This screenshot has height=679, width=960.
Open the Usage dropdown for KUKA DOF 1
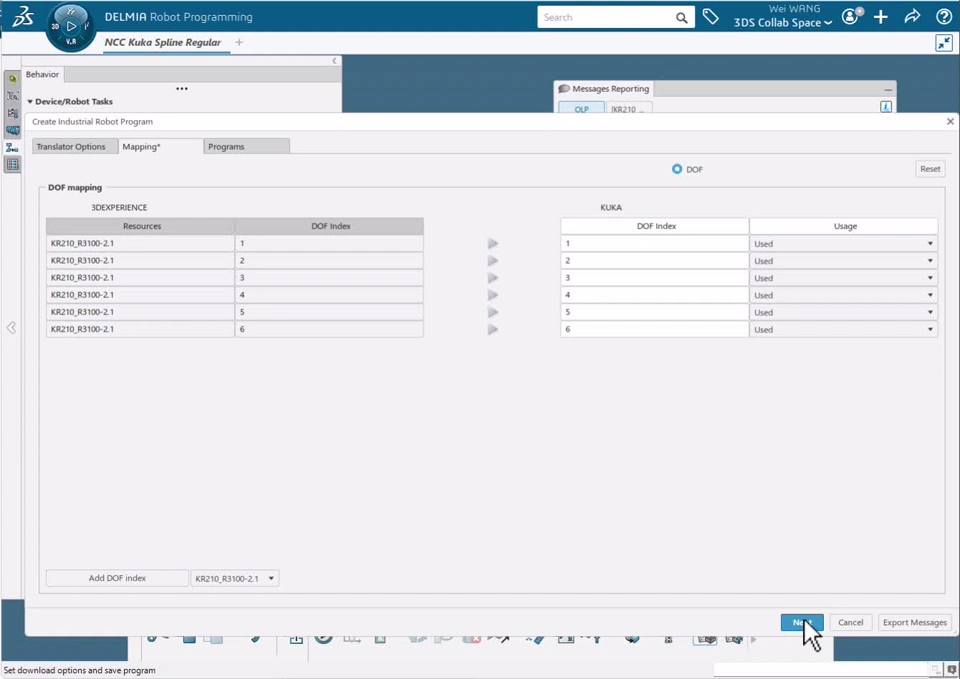[x=843, y=244]
